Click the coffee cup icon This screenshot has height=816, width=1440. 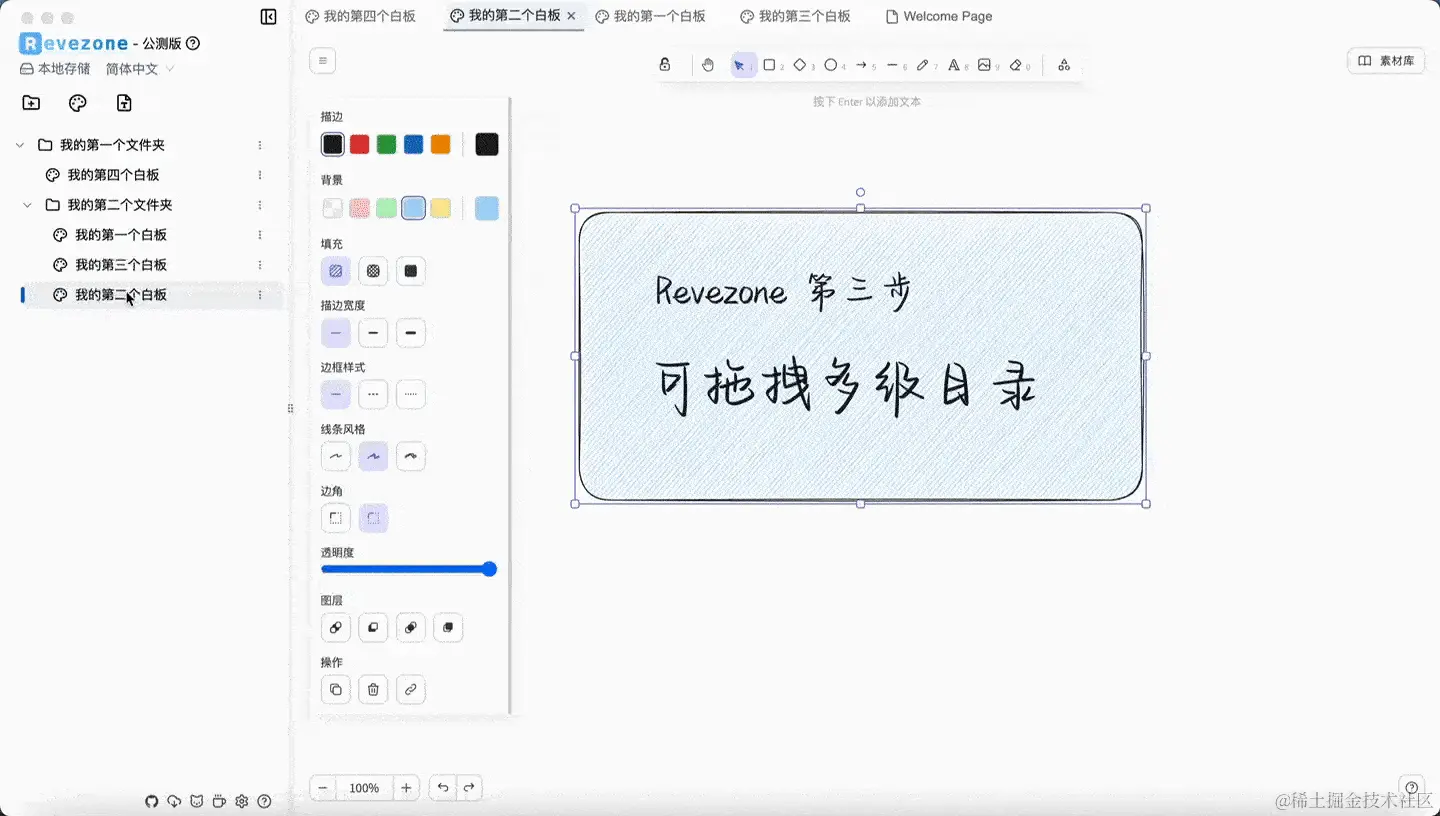pos(219,801)
